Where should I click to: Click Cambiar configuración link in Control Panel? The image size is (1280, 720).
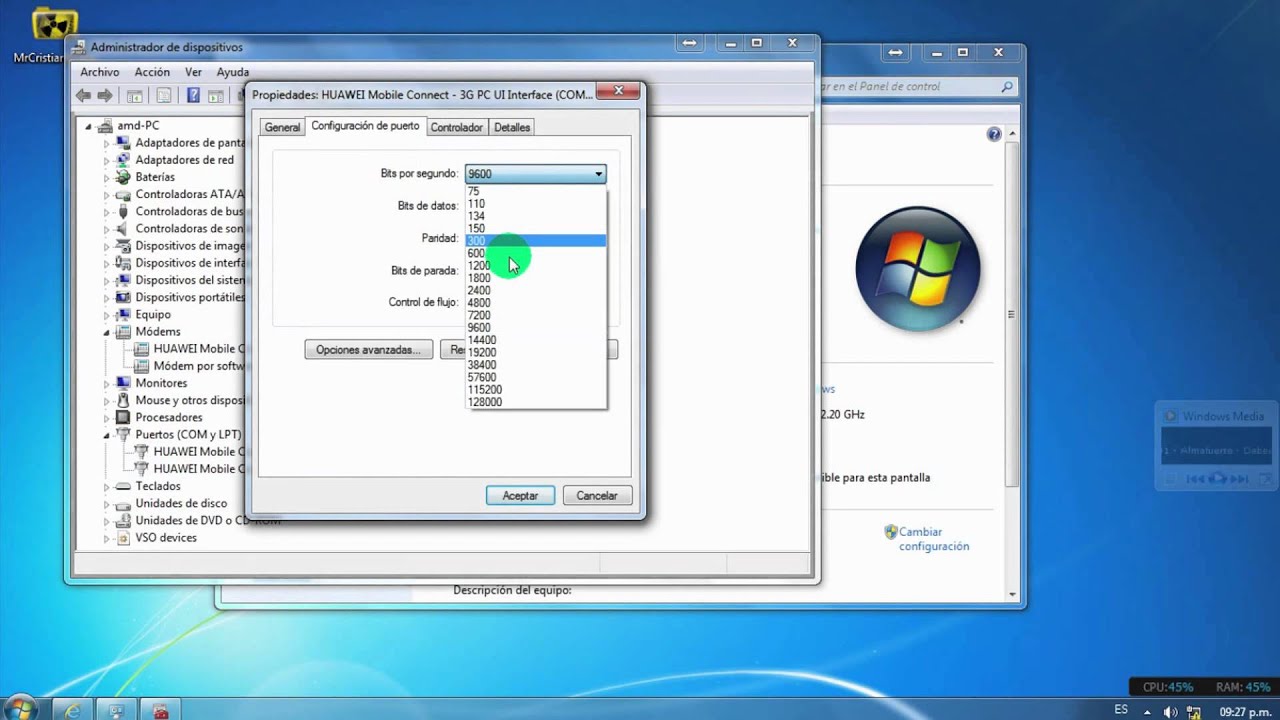(x=934, y=539)
